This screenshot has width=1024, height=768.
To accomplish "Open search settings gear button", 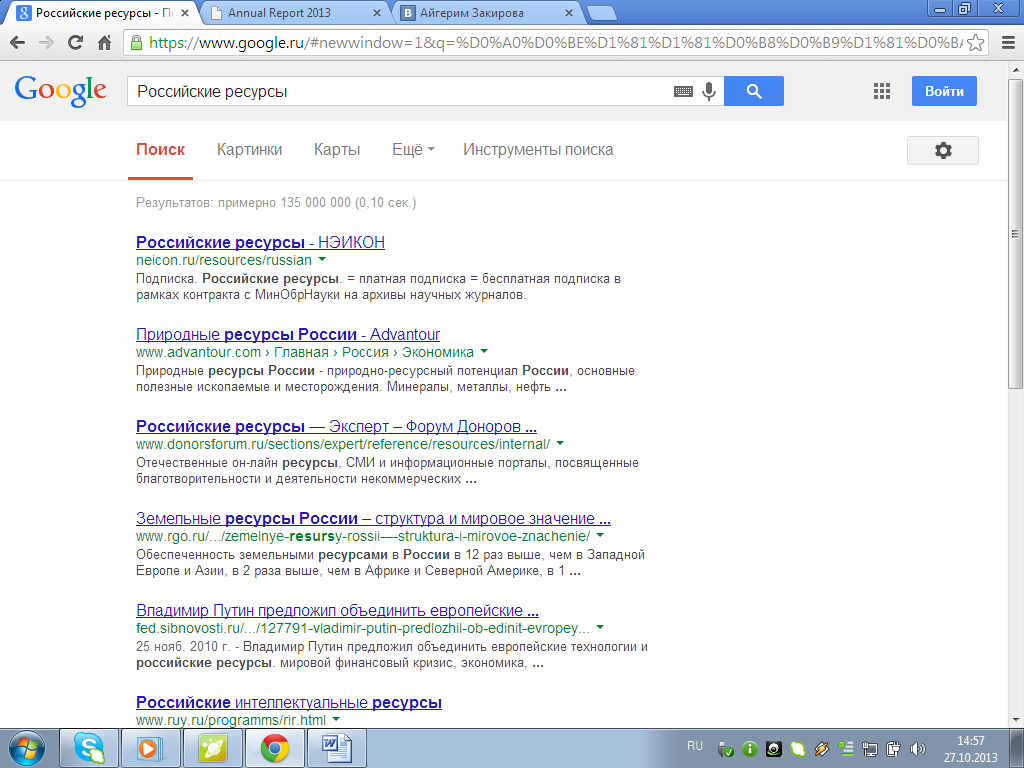I will click(x=942, y=150).
